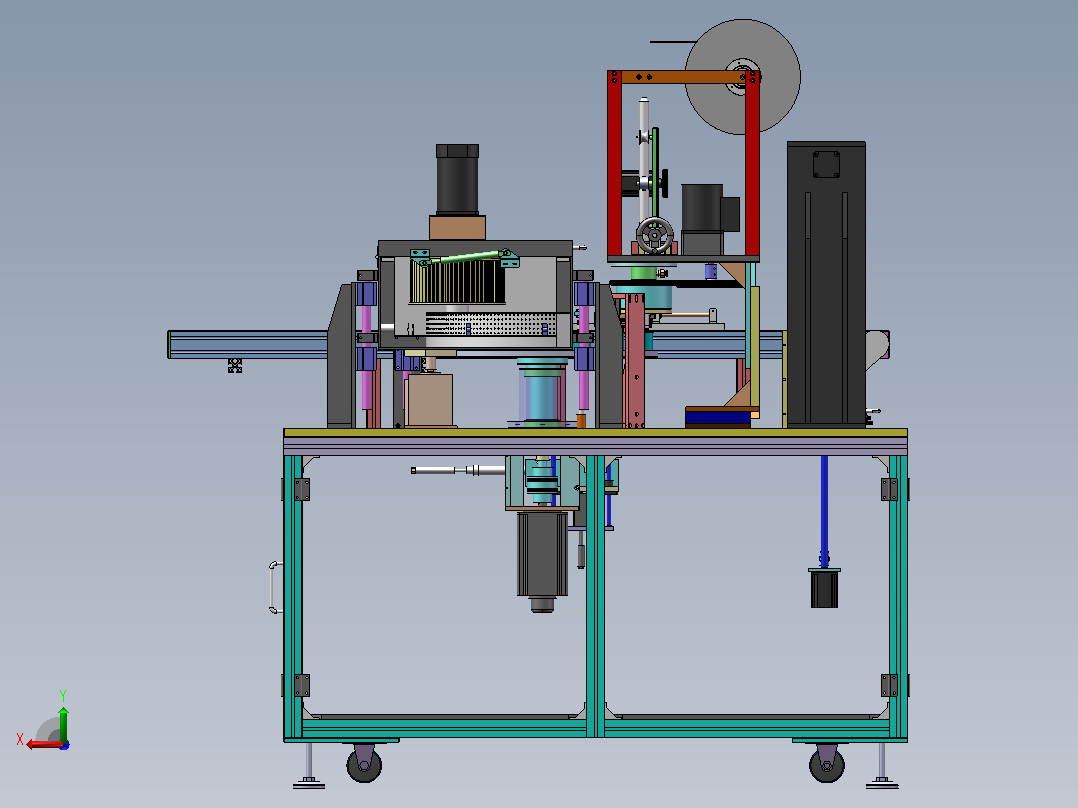The image size is (1078, 808).
Task: Click the right caster wheel
Action: pyautogui.click(x=826, y=765)
